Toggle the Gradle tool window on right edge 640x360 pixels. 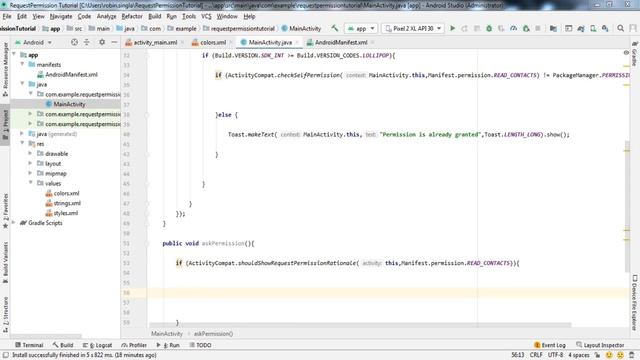tap(634, 53)
